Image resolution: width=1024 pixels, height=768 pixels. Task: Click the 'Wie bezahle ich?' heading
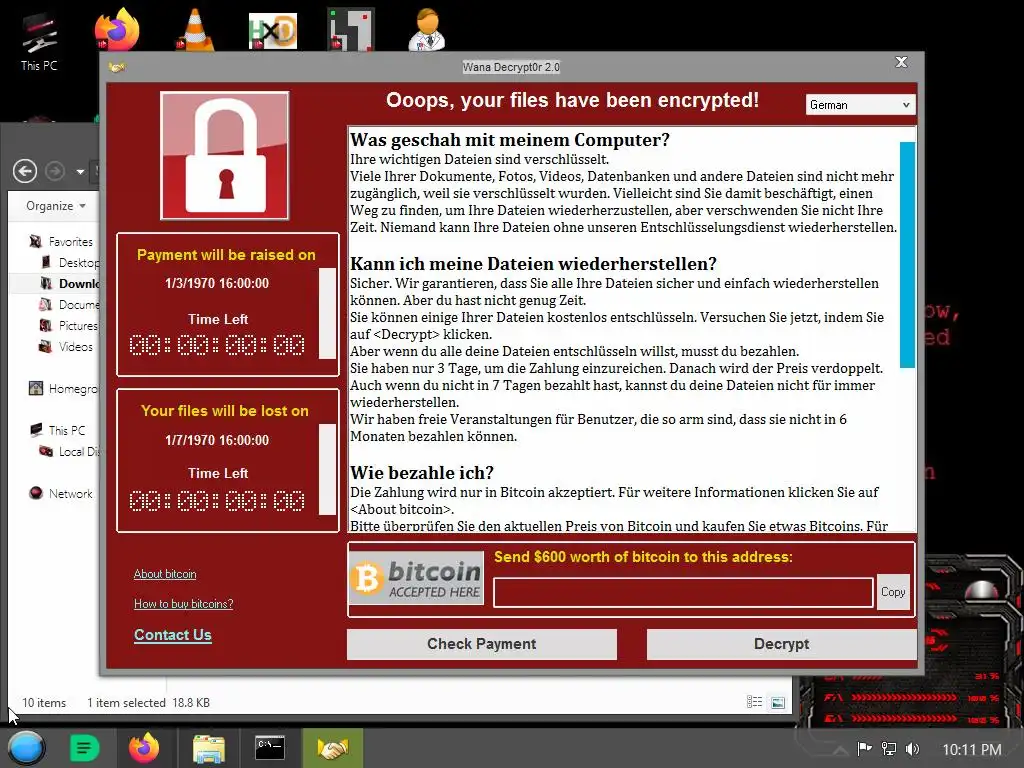(x=422, y=473)
